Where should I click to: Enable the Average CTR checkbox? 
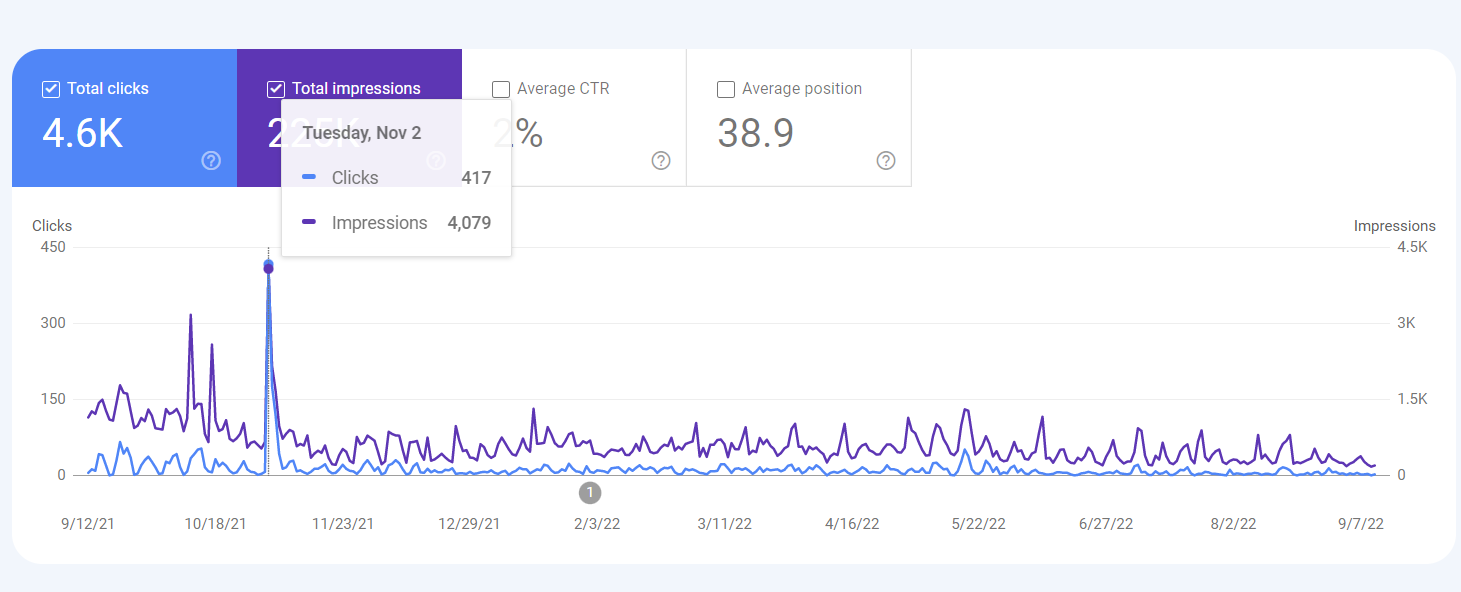500,89
